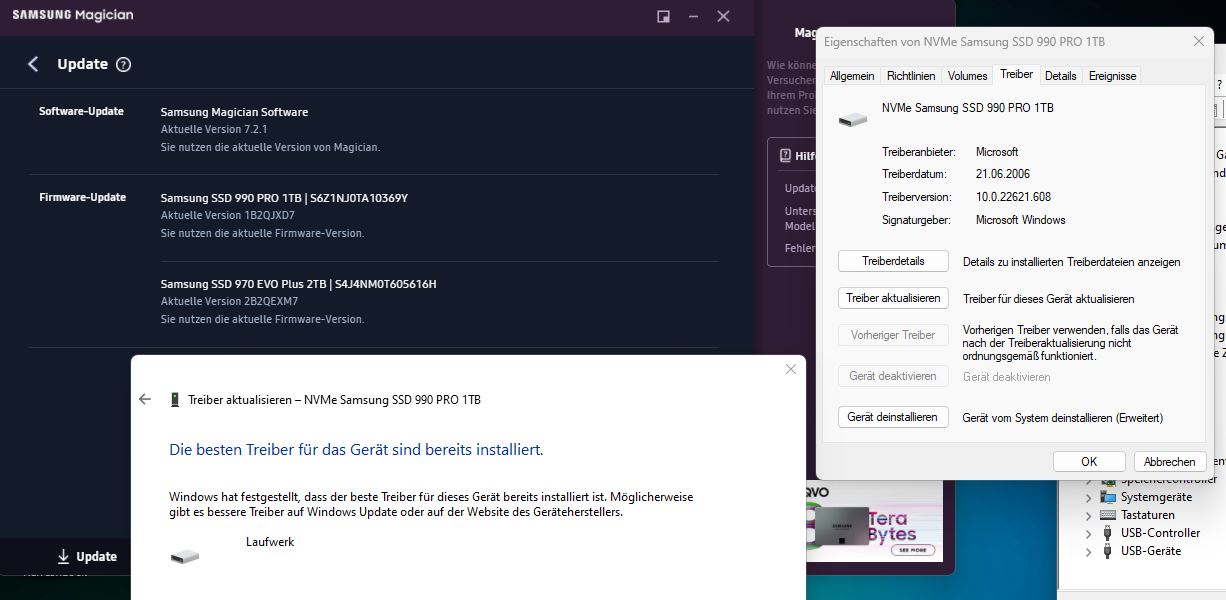
Task: Click 'Die besten Treiber' heading in update dialog
Action: 356,450
